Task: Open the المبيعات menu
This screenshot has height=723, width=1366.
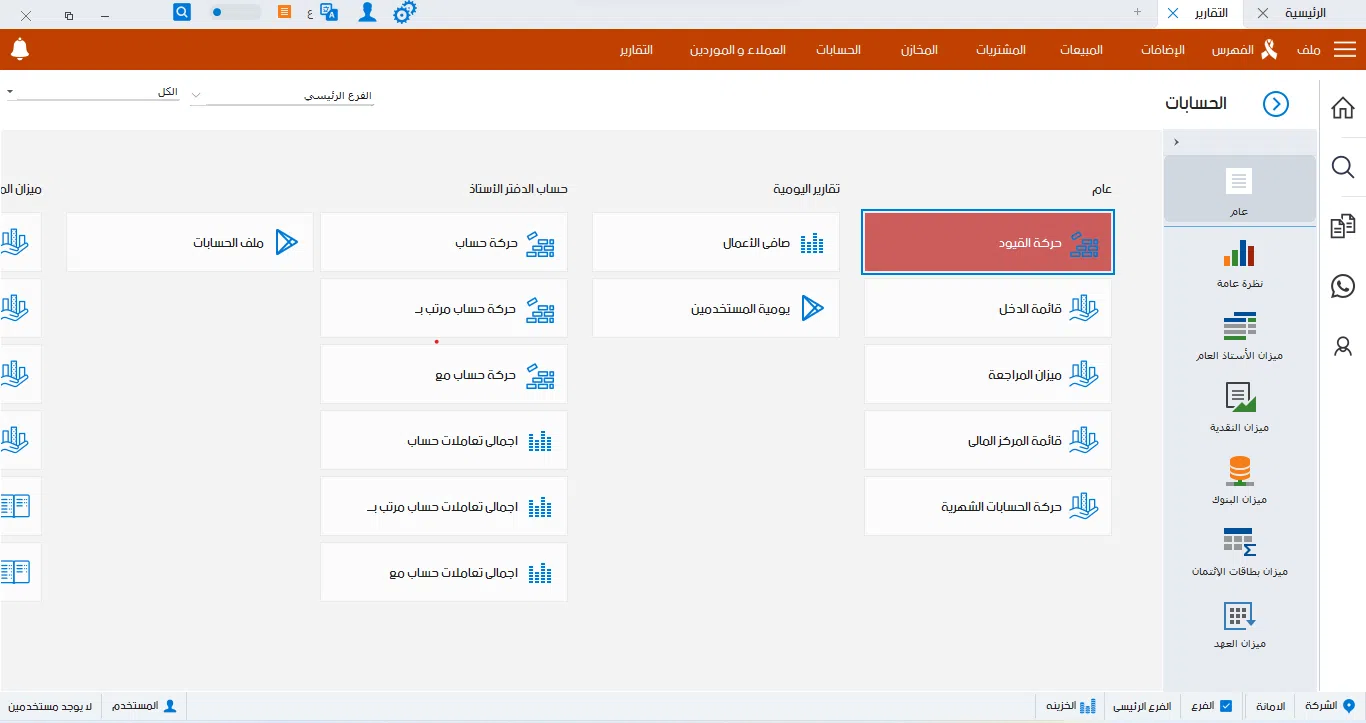Action: [1081, 49]
